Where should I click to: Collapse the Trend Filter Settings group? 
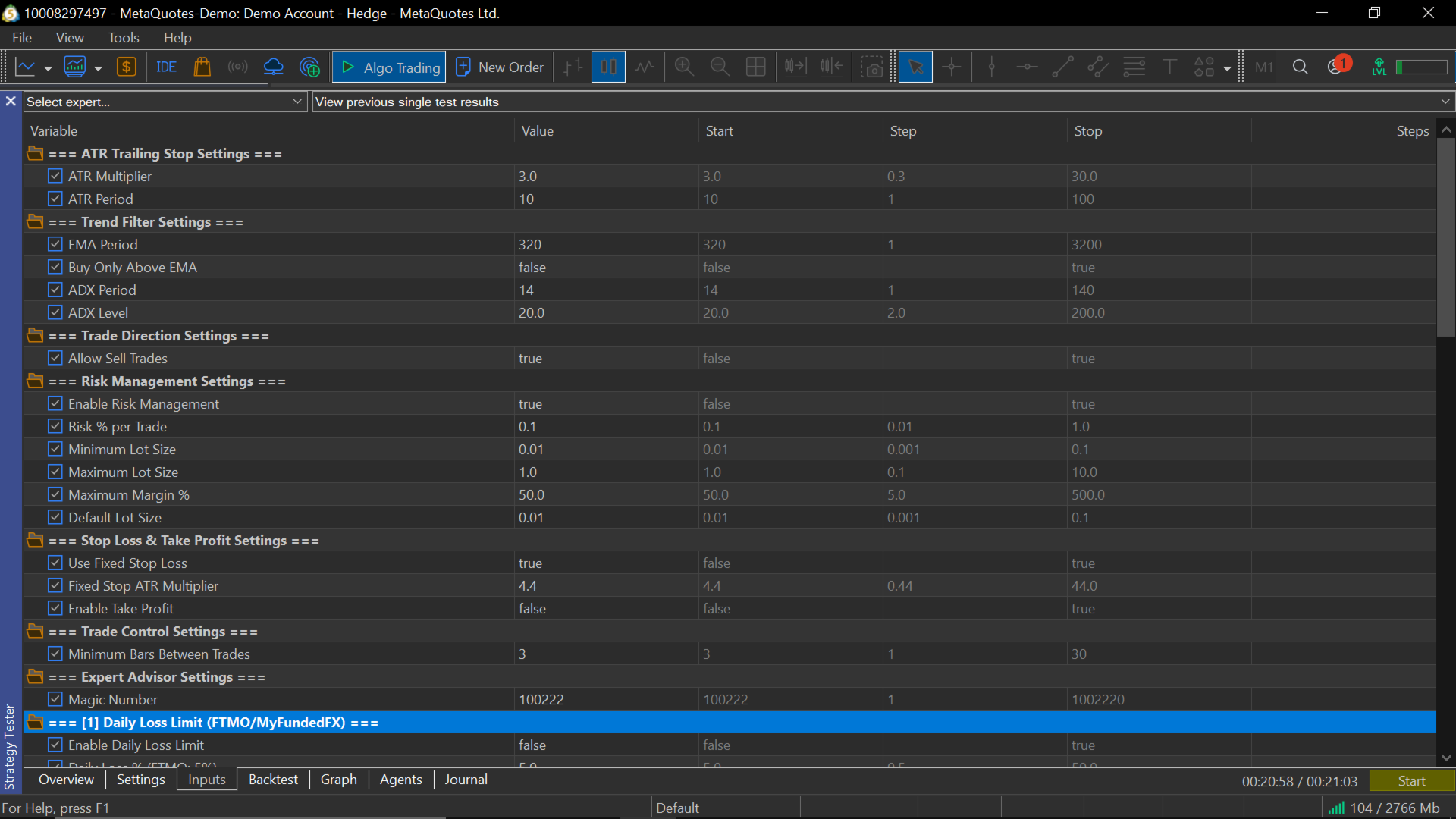point(35,221)
